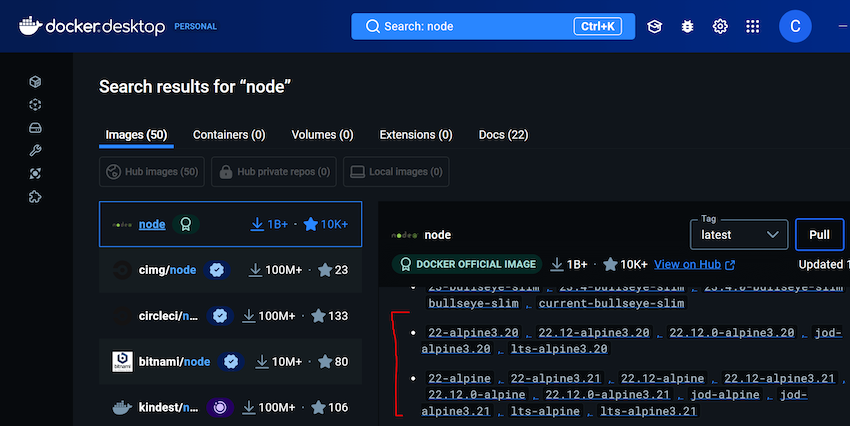850x426 pixels.
Task: Click tag link 22.12-alpine
Action: [x=662, y=378]
